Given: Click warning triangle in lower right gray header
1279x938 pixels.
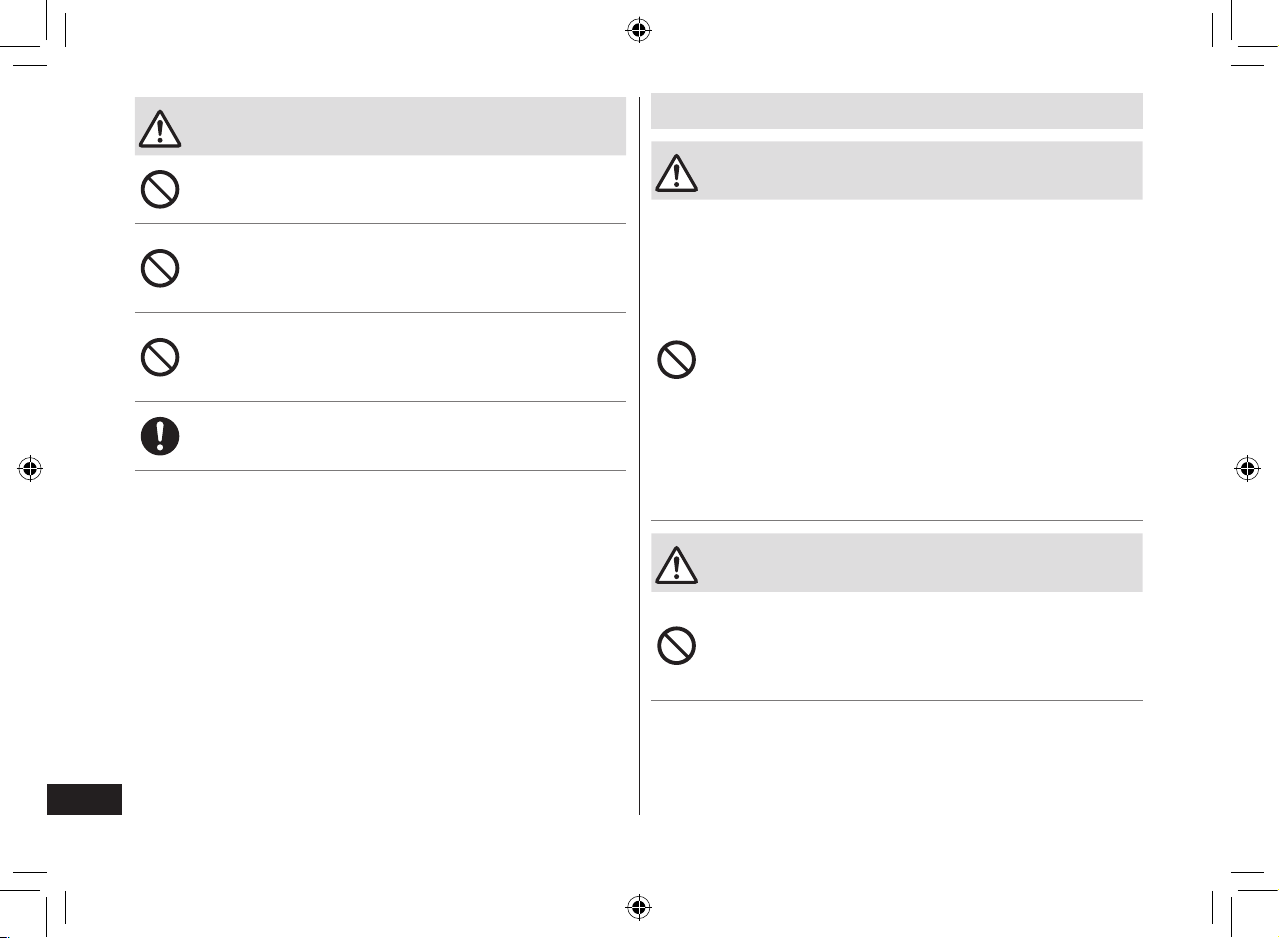Looking at the screenshot, I should (x=677, y=563).
